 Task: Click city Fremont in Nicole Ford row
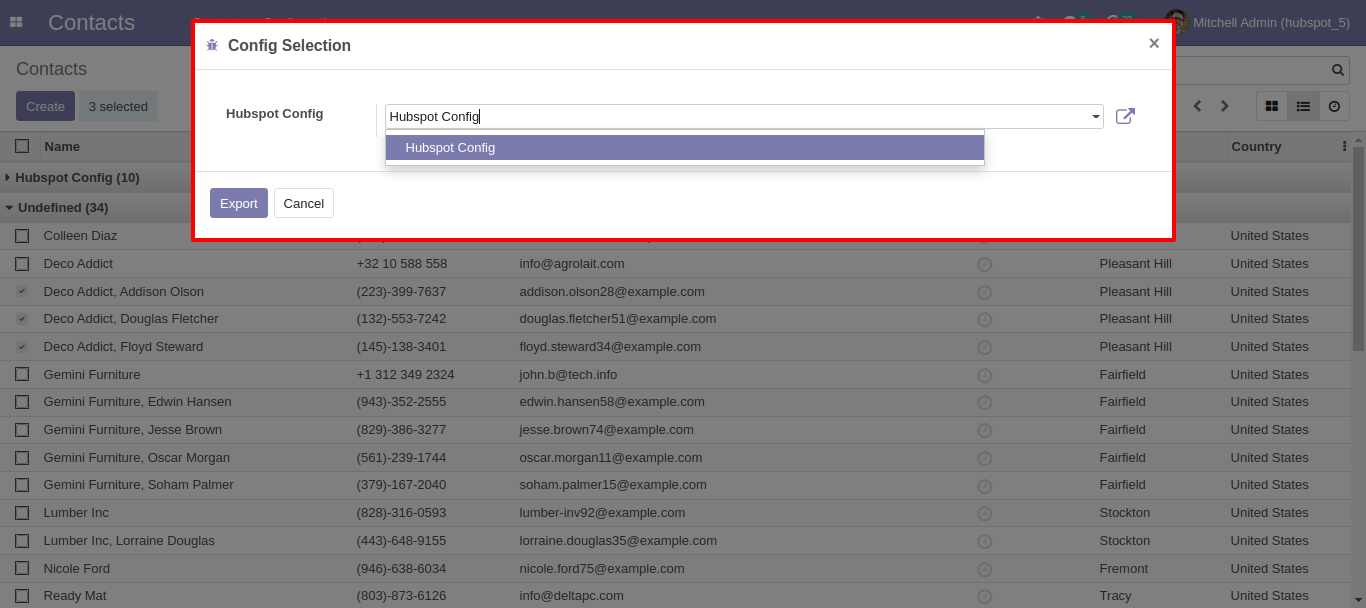pos(1124,568)
